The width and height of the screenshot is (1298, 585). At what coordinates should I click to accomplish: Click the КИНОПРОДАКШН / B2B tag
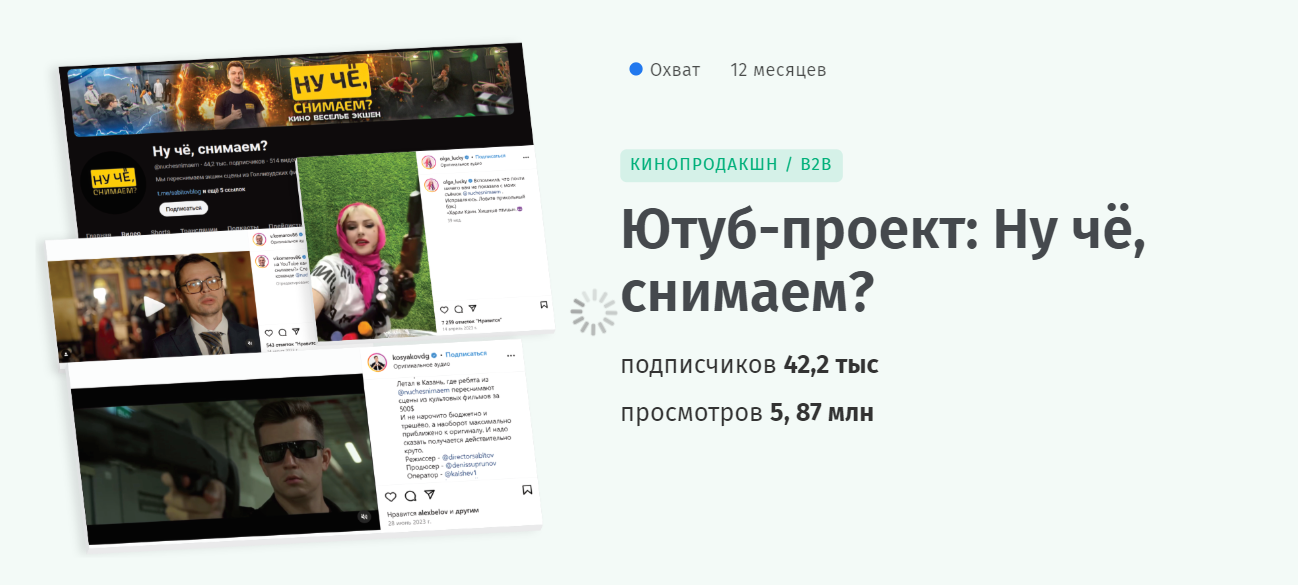click(x=731, y=165)
